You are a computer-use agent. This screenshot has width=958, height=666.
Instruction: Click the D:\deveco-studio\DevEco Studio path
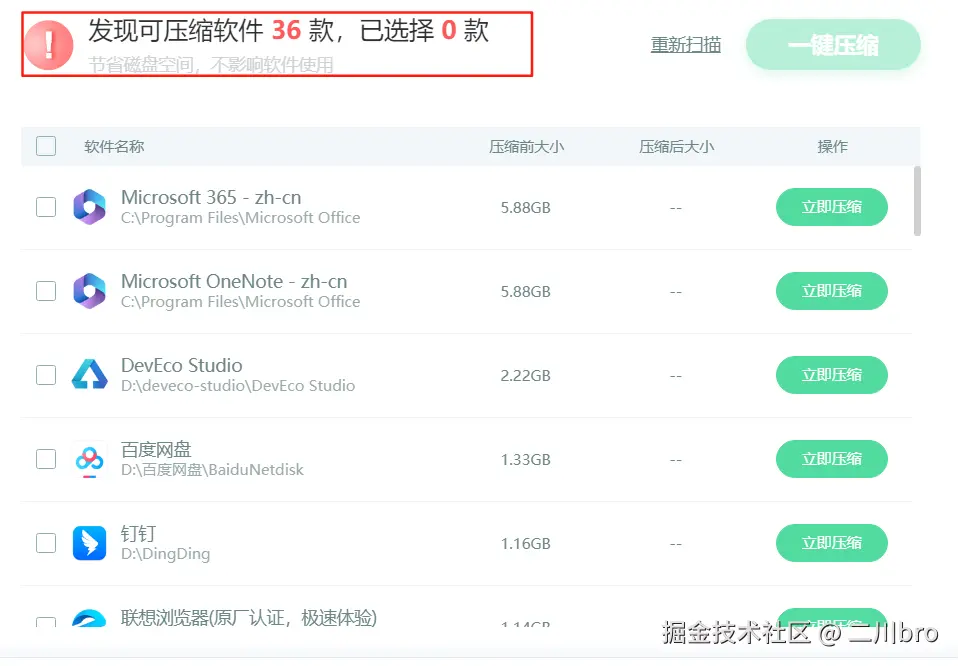pos(238,386)
